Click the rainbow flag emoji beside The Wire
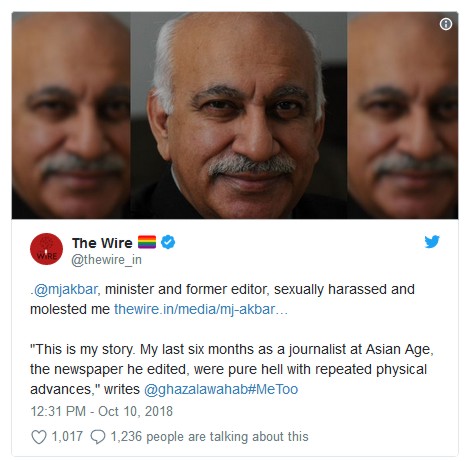The width and height of the screenshot is (468, 462). point(147,242)
